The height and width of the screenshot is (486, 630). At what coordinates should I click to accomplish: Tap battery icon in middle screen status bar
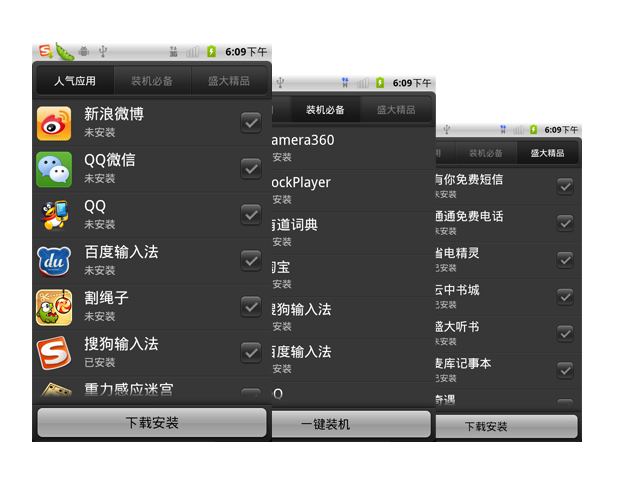(x=380, y=83)
